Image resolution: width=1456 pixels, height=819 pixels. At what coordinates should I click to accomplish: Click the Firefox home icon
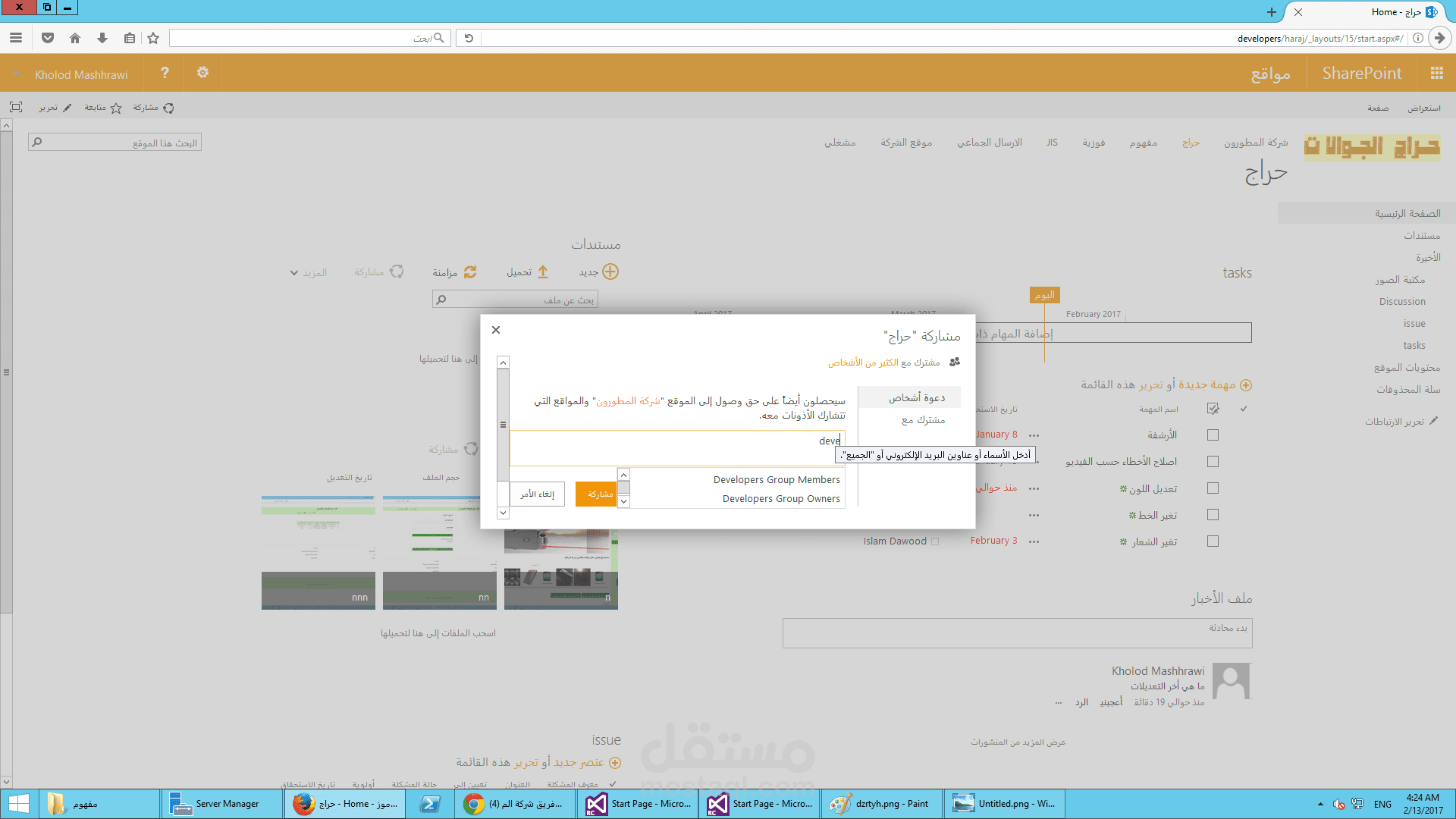[x=74, y=38]
